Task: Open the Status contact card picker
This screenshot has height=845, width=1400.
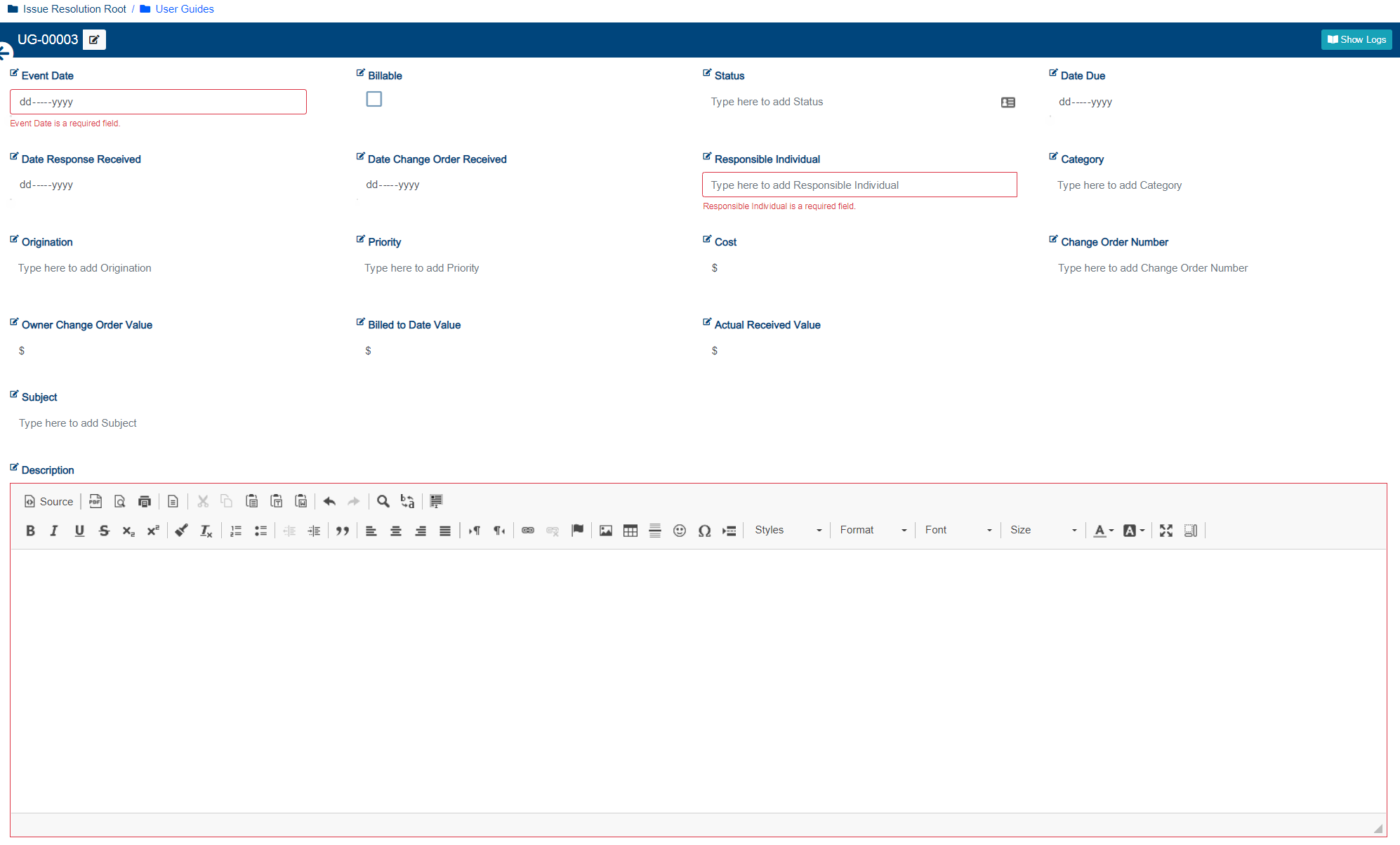Action: (x=1008, y=102)
